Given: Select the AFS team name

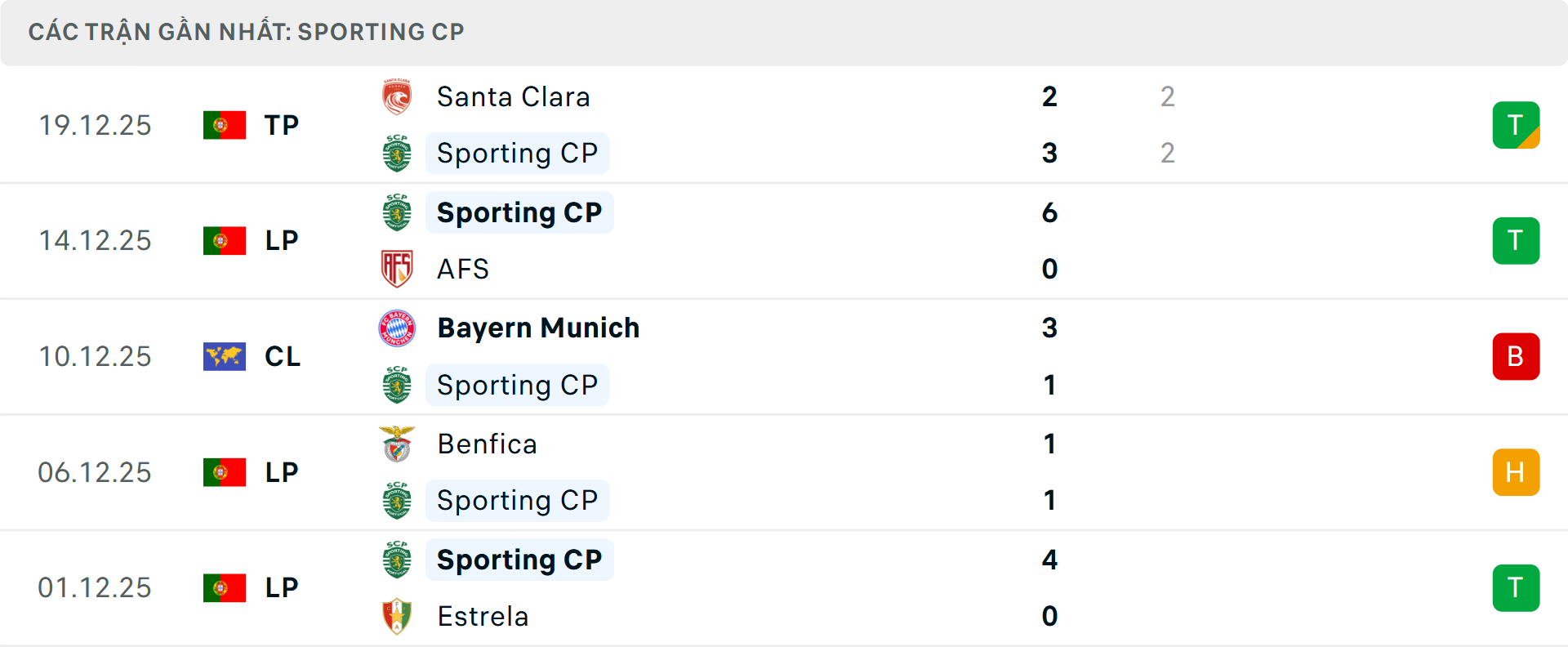Looking at the screenshot, I should tap(462, 269).
